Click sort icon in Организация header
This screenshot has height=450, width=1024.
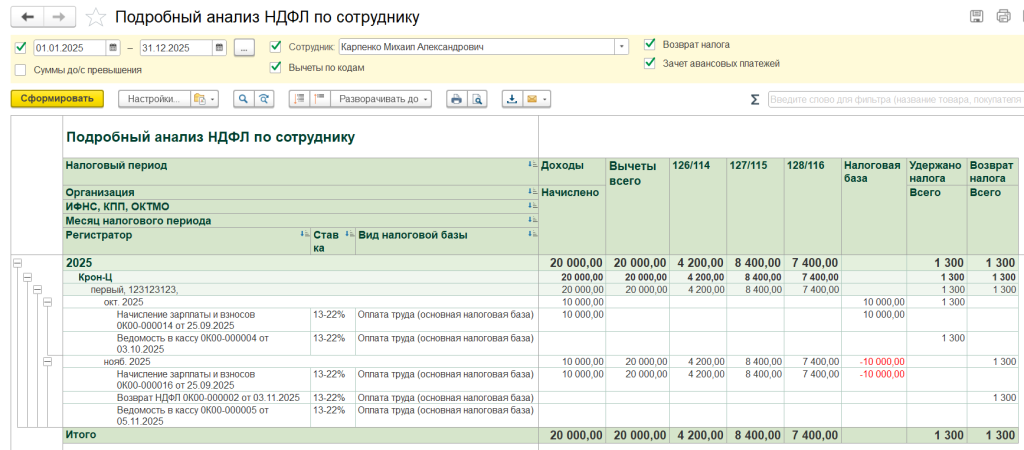point(533,192)
